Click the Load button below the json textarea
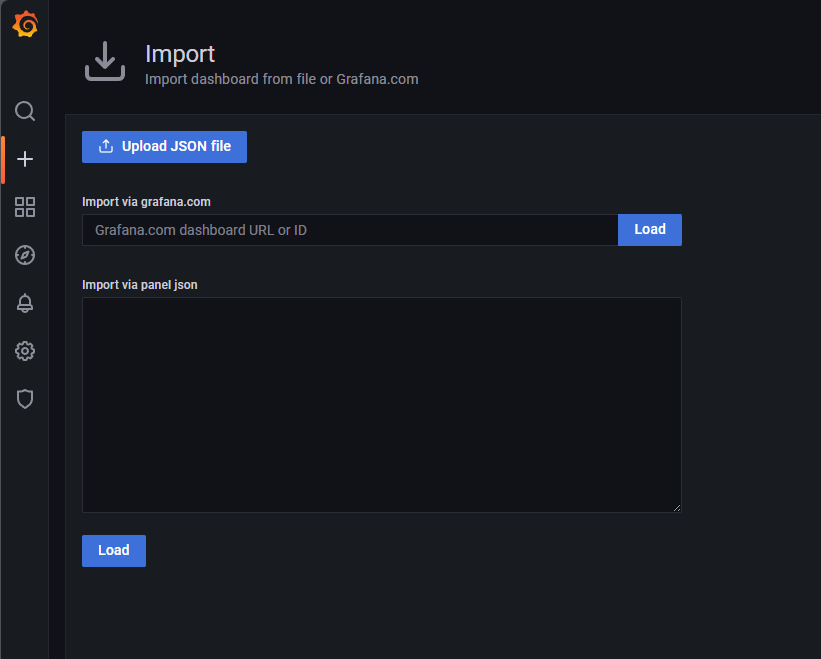 pos(114,551)
